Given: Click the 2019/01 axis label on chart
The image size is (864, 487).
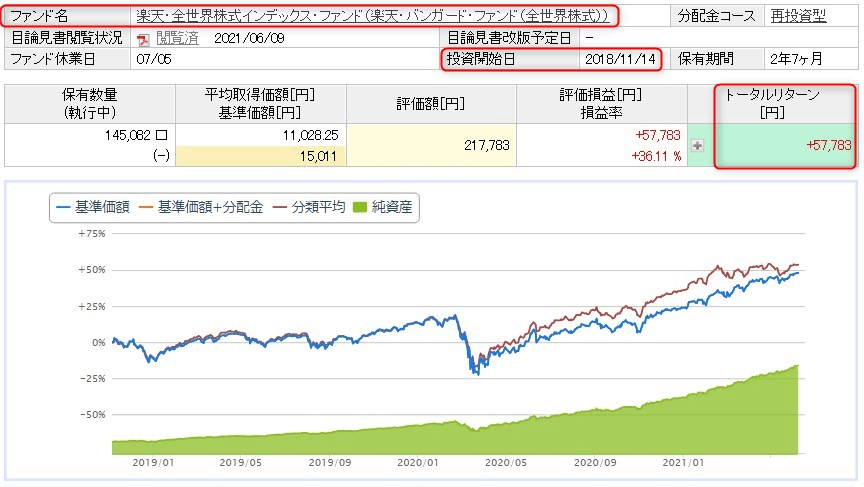Looking at the screenshot, I should (153, 463).
